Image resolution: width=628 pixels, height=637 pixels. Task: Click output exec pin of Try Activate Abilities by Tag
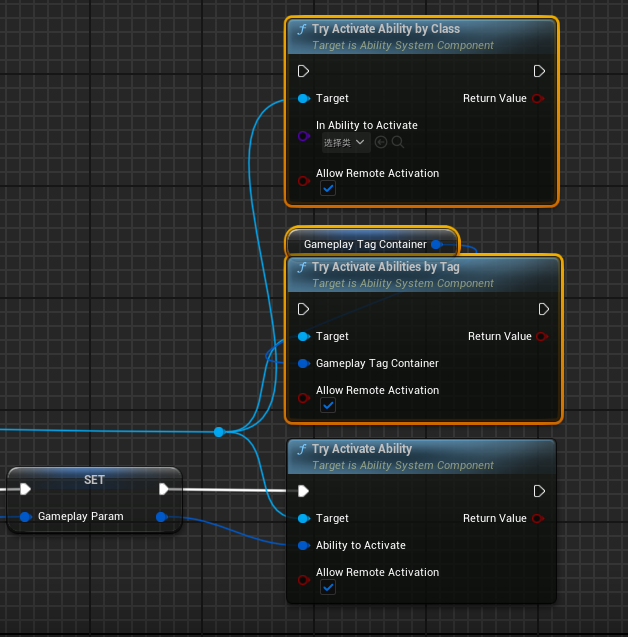[543, 309]
